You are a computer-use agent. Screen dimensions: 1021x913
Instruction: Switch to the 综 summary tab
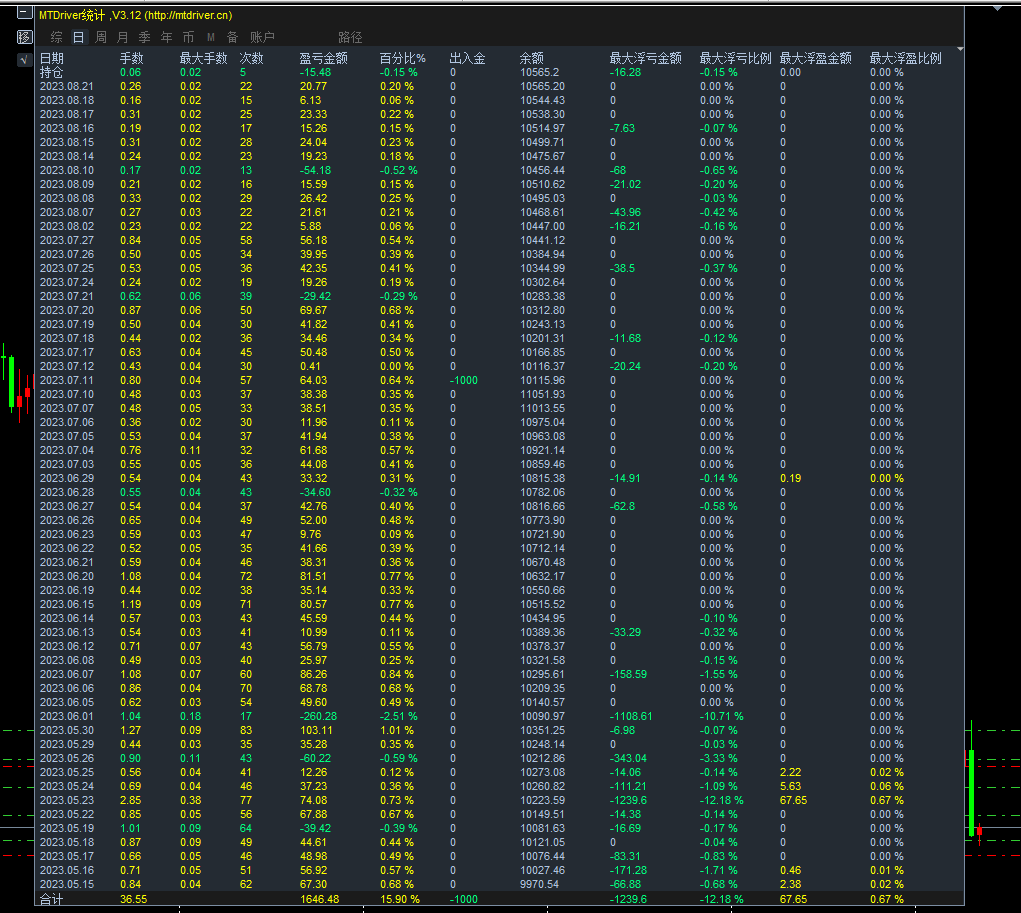tap(56, 37)
